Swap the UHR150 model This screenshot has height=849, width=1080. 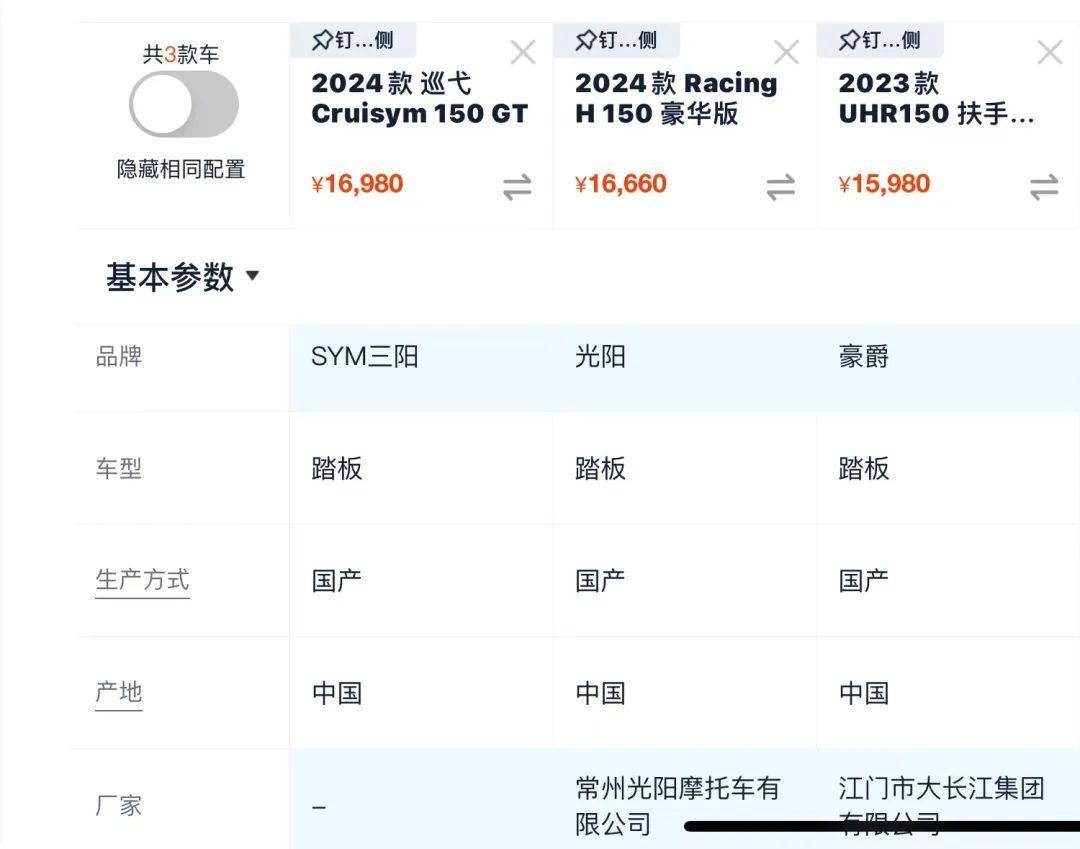[x=1044, y=187]
